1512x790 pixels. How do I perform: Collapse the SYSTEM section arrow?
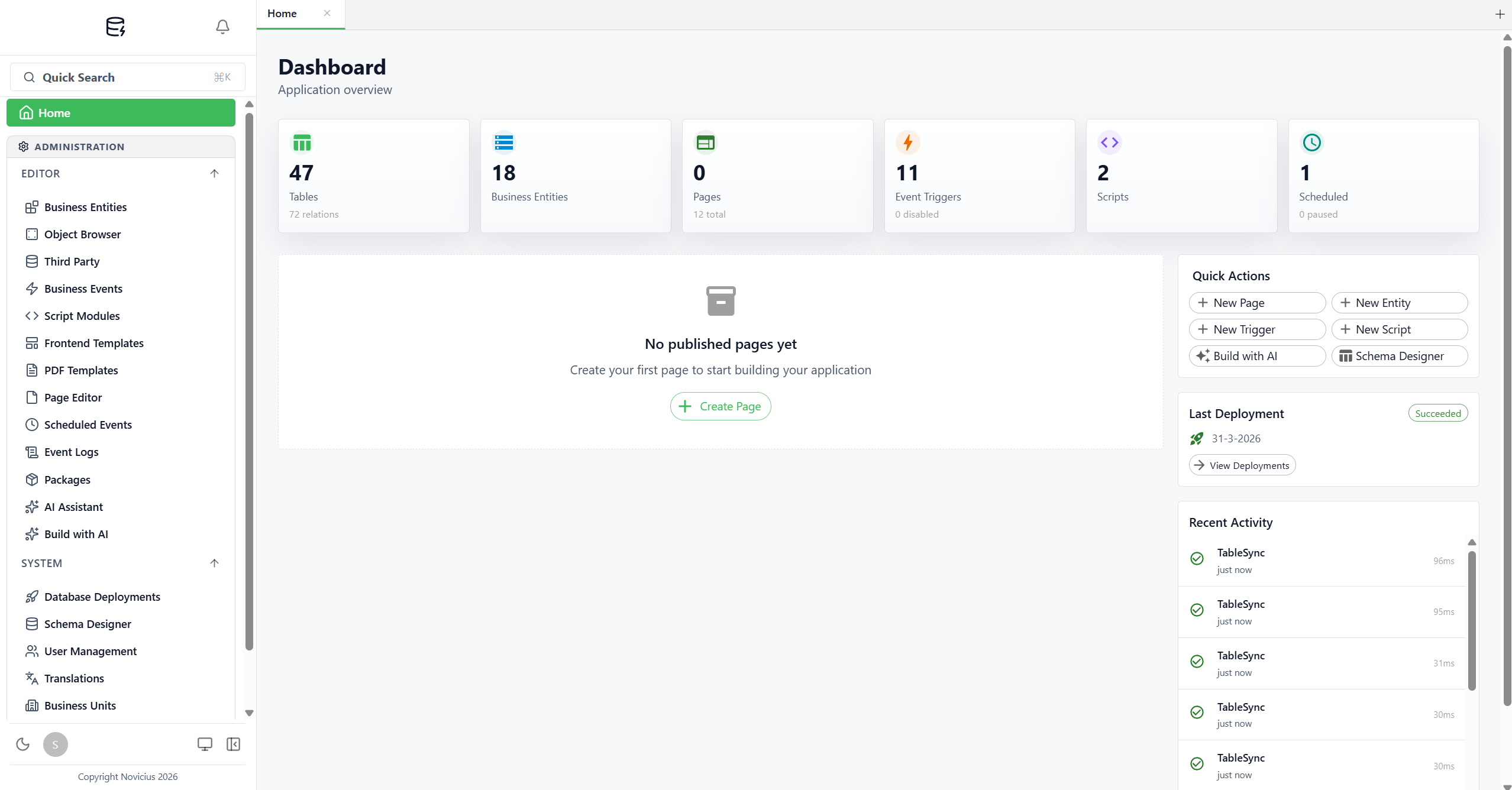(x=215, y=563)
